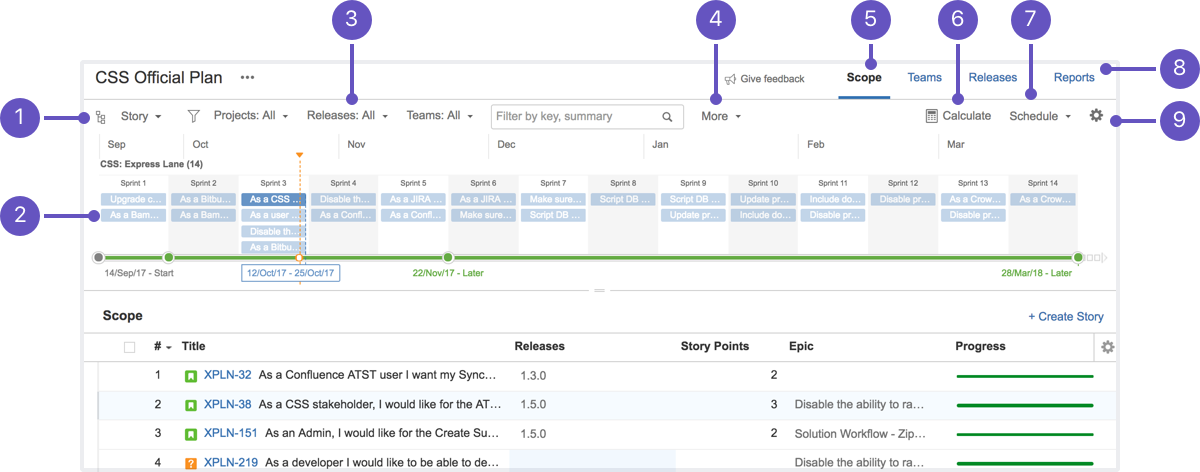Image resolution: width=1200 pixels, height=472 pixels.
Task: Click the green story icon for XPLN-32
Action: 191,376
